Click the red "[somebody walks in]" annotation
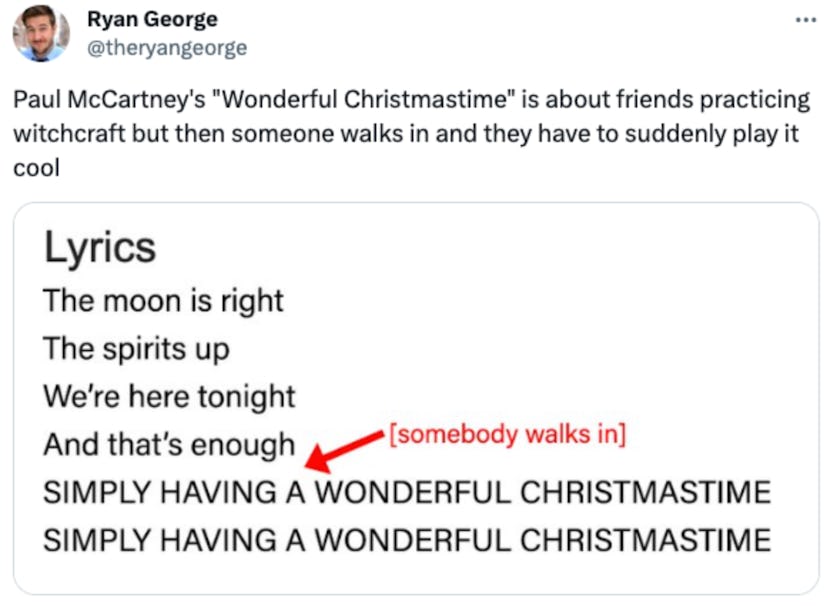The height and width of the screenshot is (606, 828). point(505,435)
